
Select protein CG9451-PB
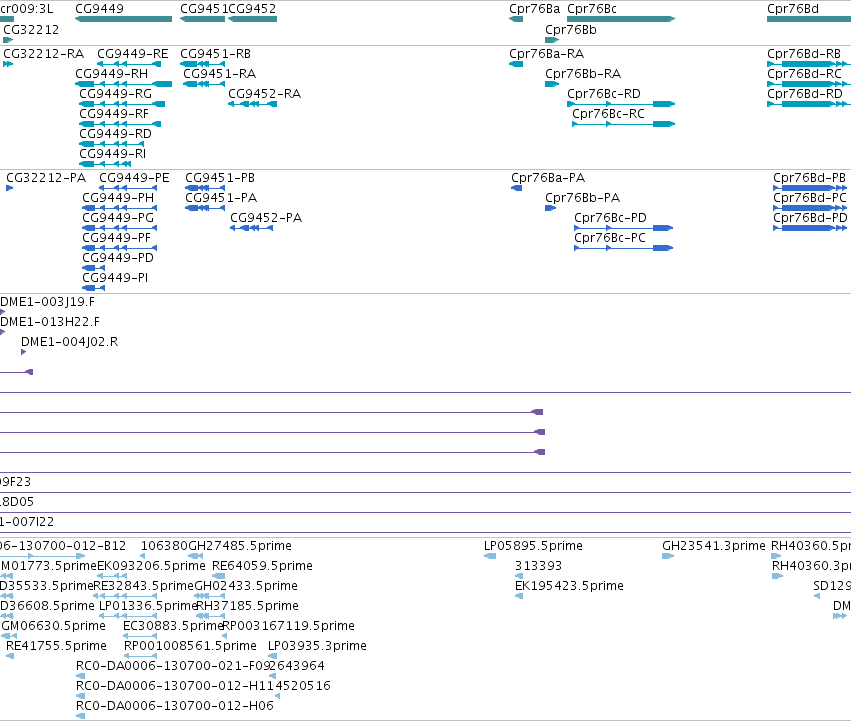(x=220, y=178)
